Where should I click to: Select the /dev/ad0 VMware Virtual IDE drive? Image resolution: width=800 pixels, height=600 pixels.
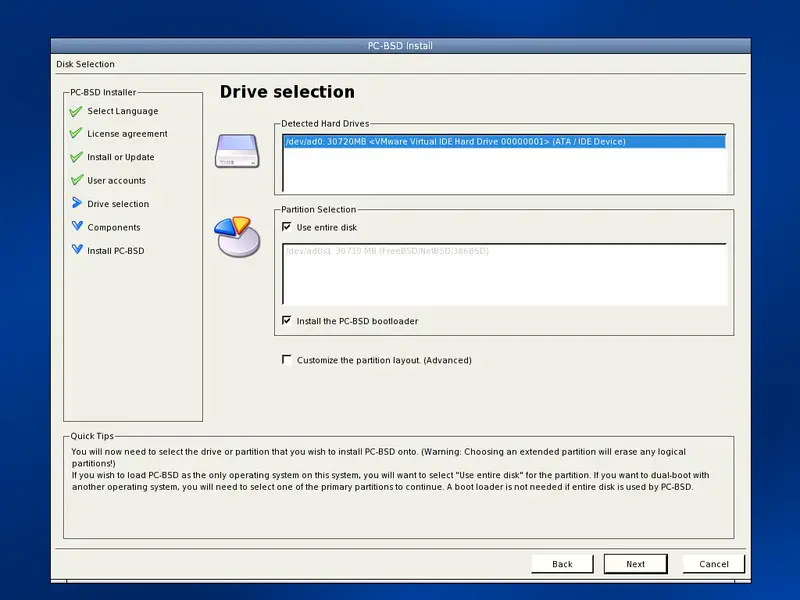(504, 142)
